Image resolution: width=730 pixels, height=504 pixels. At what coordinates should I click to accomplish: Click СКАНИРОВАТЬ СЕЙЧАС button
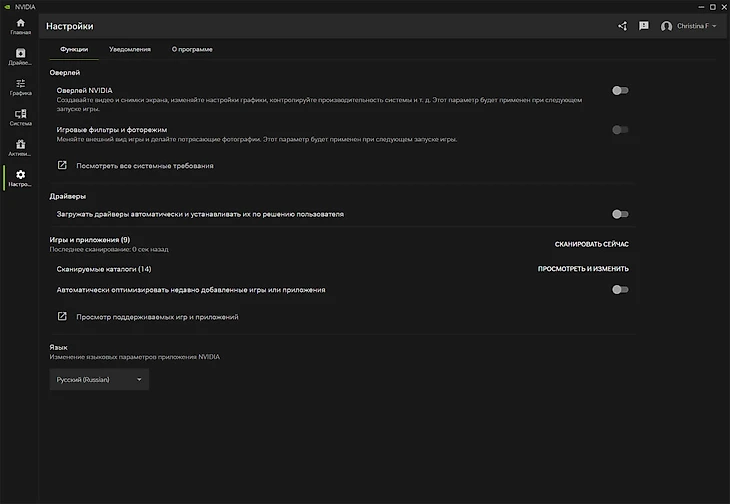(x=591, y=244)
